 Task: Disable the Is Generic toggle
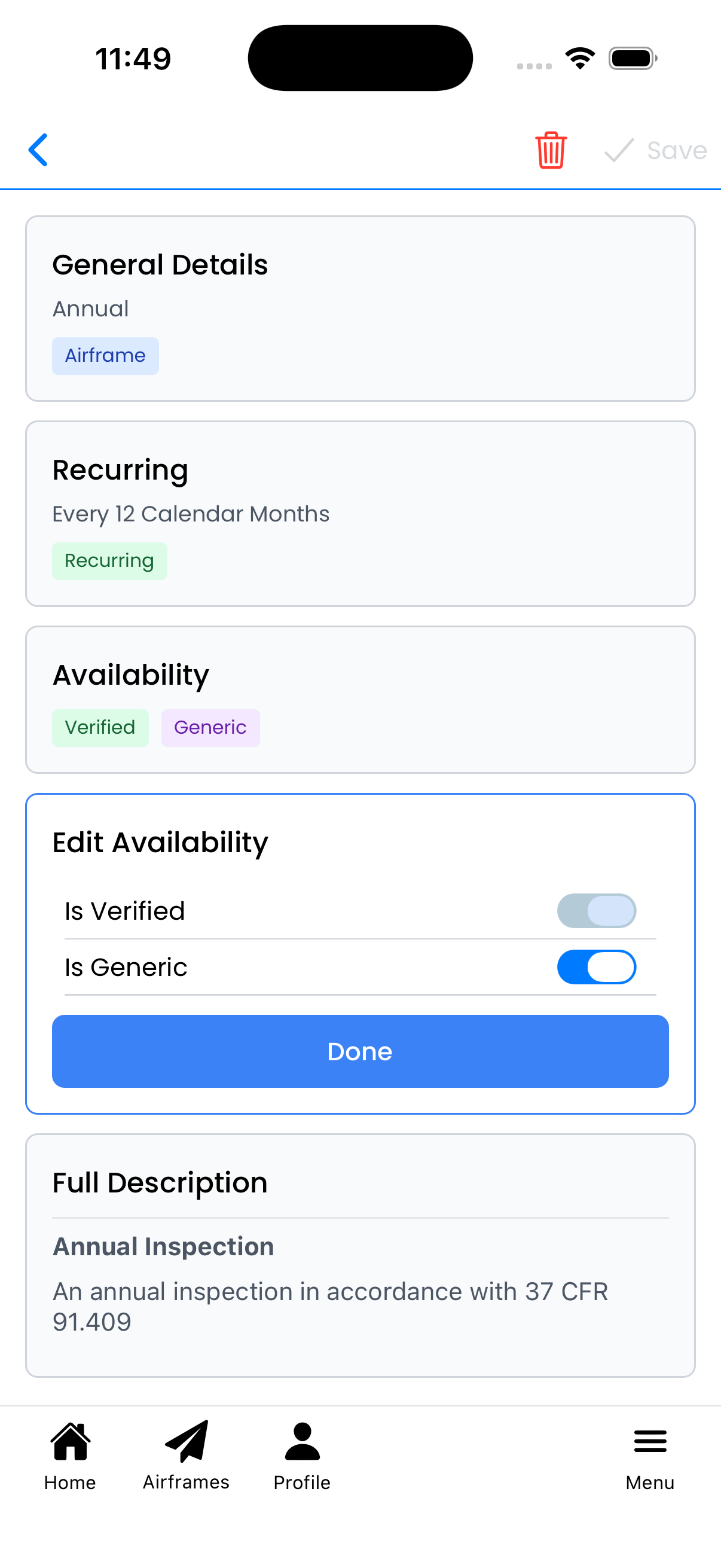[597, 966]
